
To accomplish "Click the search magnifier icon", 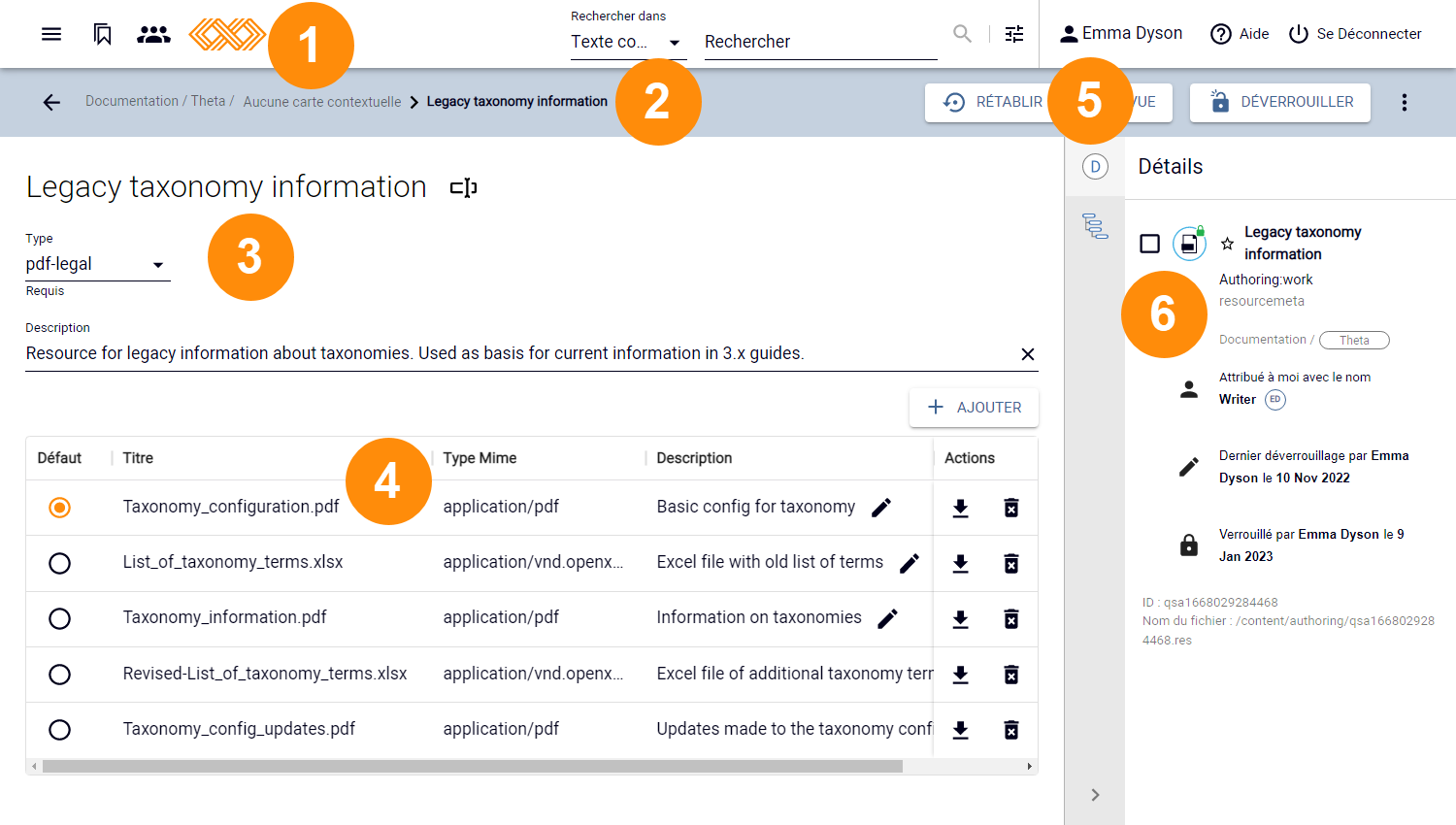I will point(962,34).
